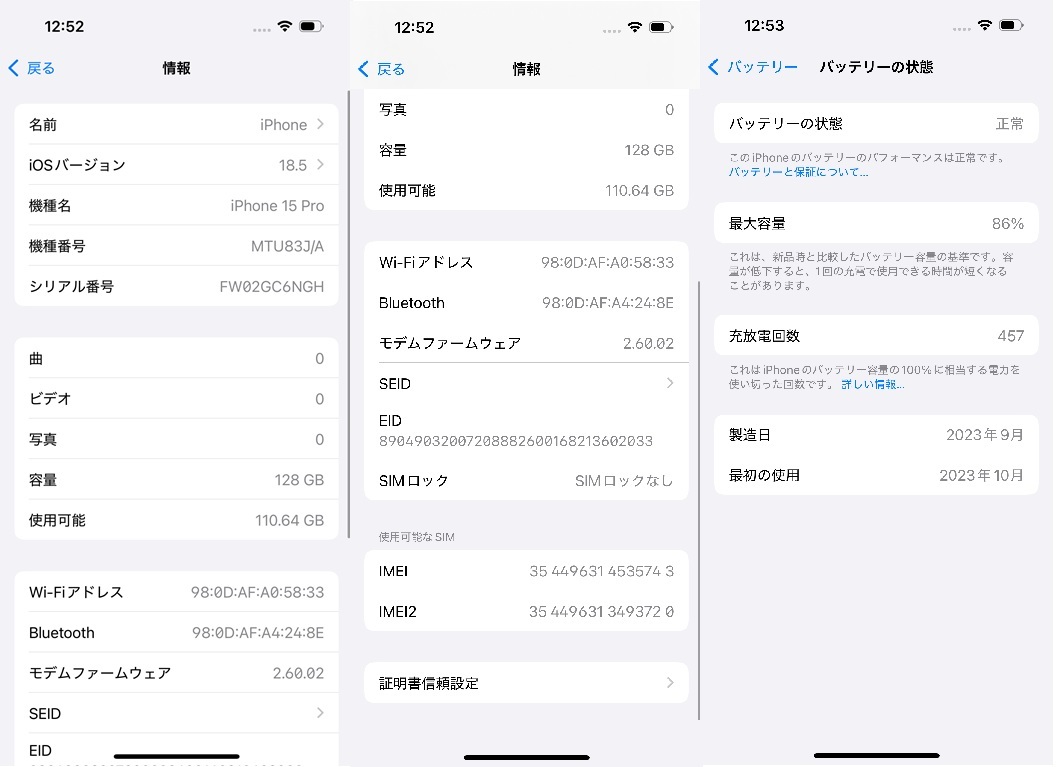The width and height of the screenshot is (1056, 767).
Task: Select the SIMロックなし status
Action: [624, 481]
